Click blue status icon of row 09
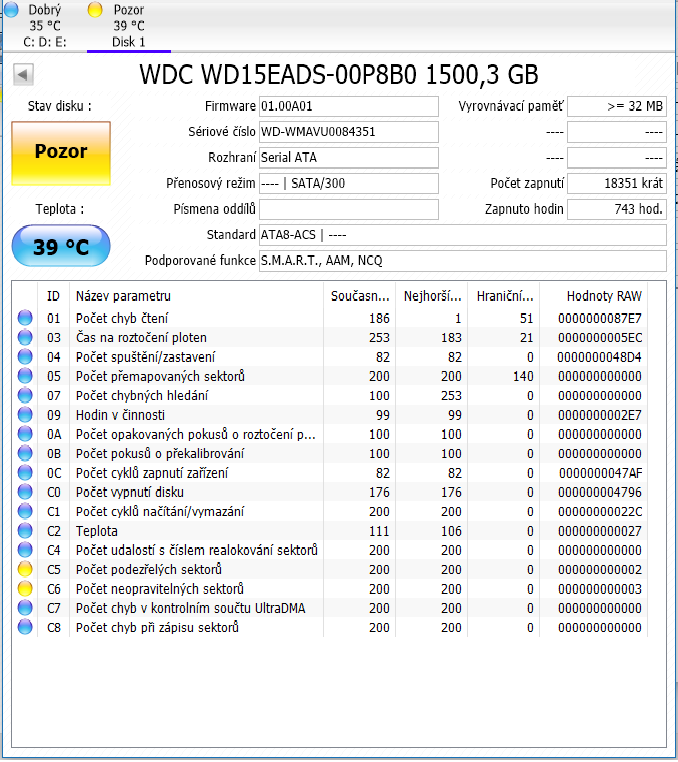The image size is (678, 762). tap(25, 415)
